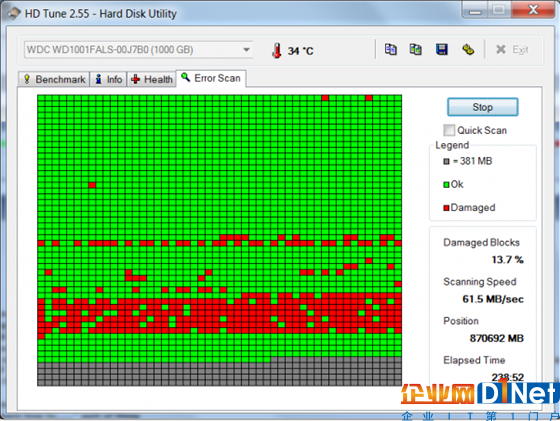Click the save screenshot floppy disk icon
Viewport: 560px width, 421px height.
(442, 49)
